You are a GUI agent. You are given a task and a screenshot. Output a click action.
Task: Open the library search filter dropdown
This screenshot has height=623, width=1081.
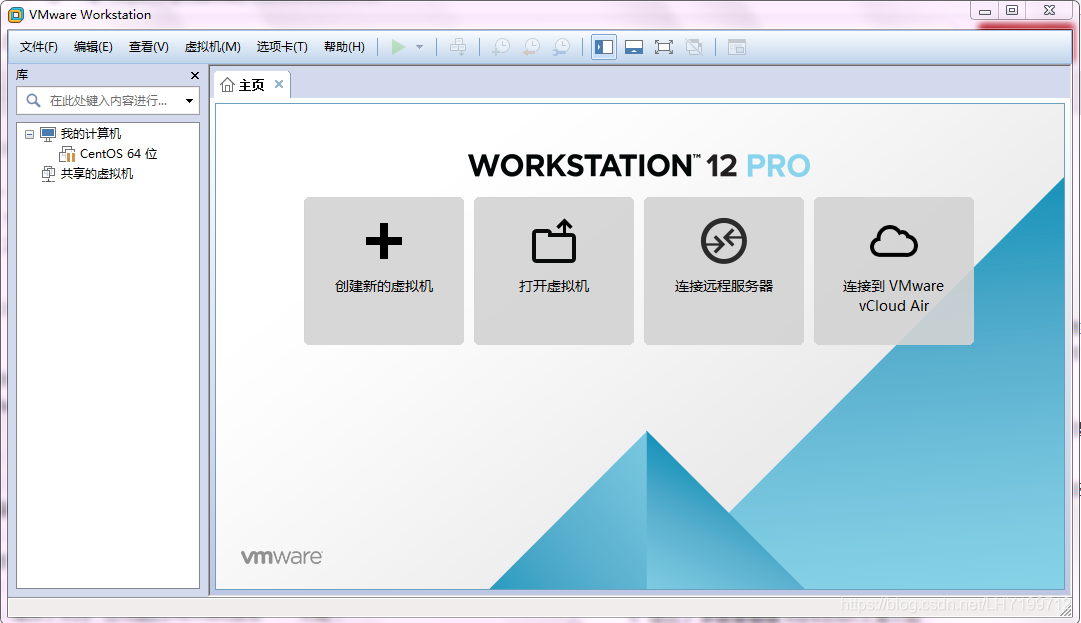[x=189, y=101]
